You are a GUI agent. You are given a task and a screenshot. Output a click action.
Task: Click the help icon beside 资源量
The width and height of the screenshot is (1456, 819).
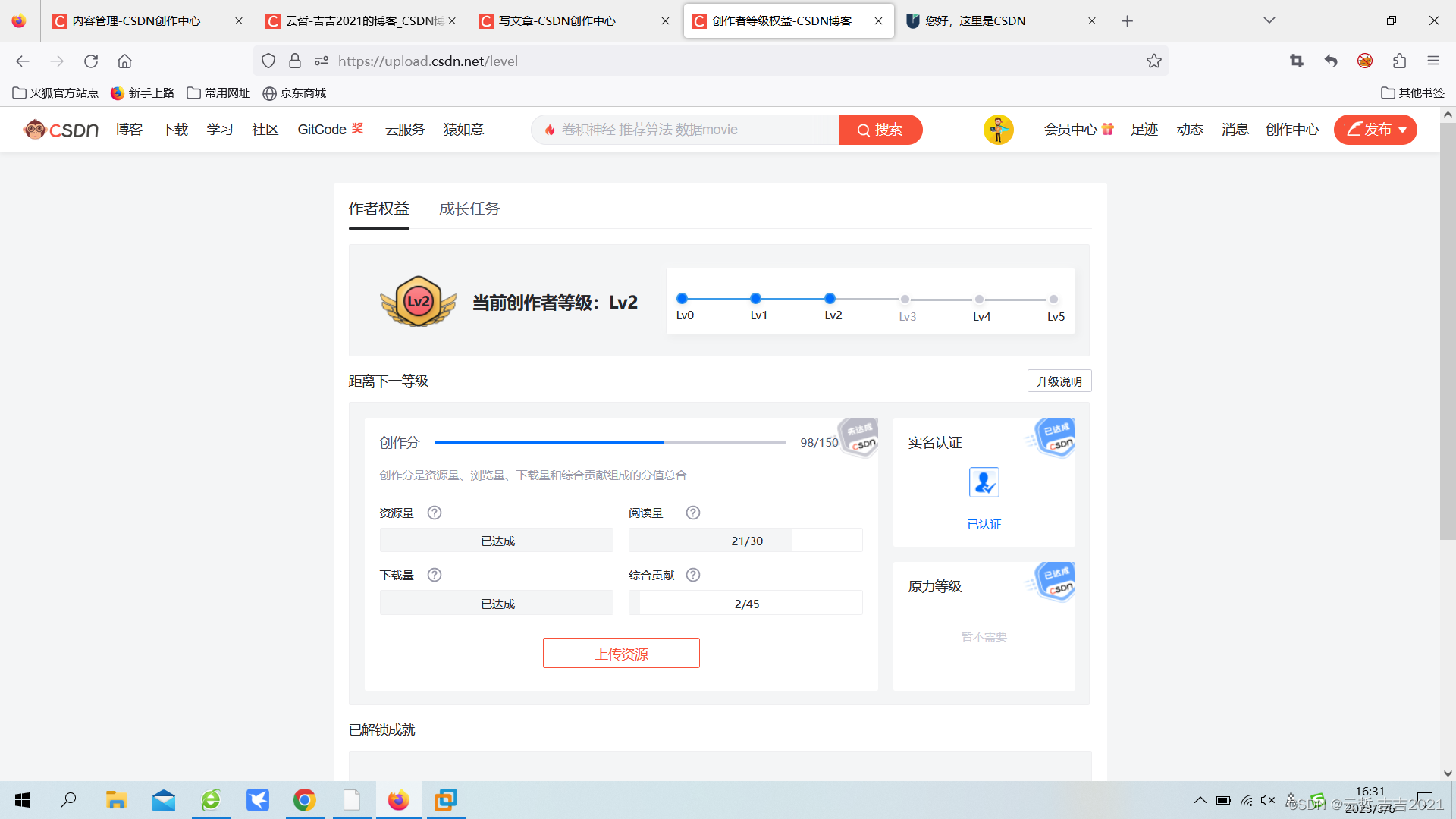(434, 513)
